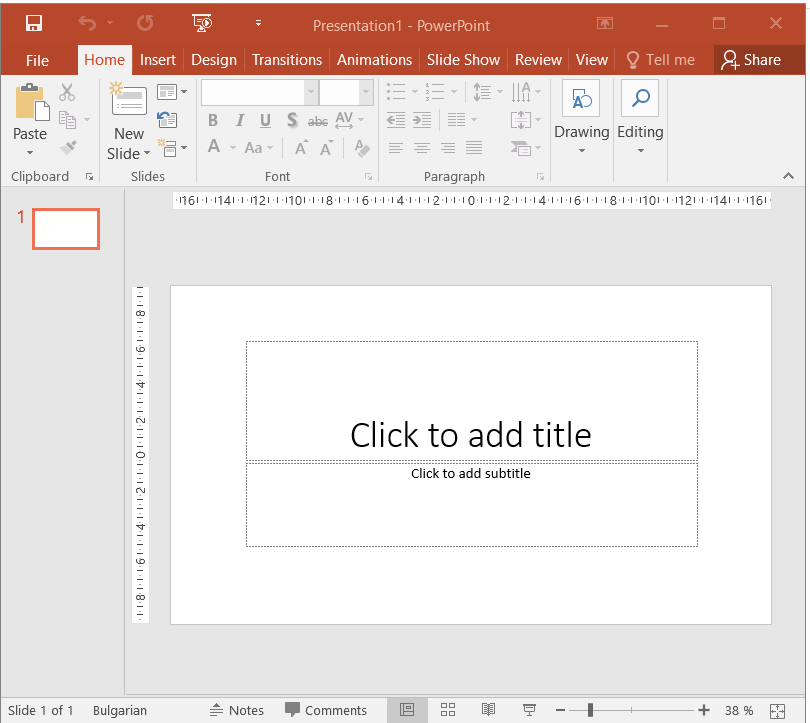Toggle Bold formatting
Viewport: 810px width, 723px height.
click(213, 121)
